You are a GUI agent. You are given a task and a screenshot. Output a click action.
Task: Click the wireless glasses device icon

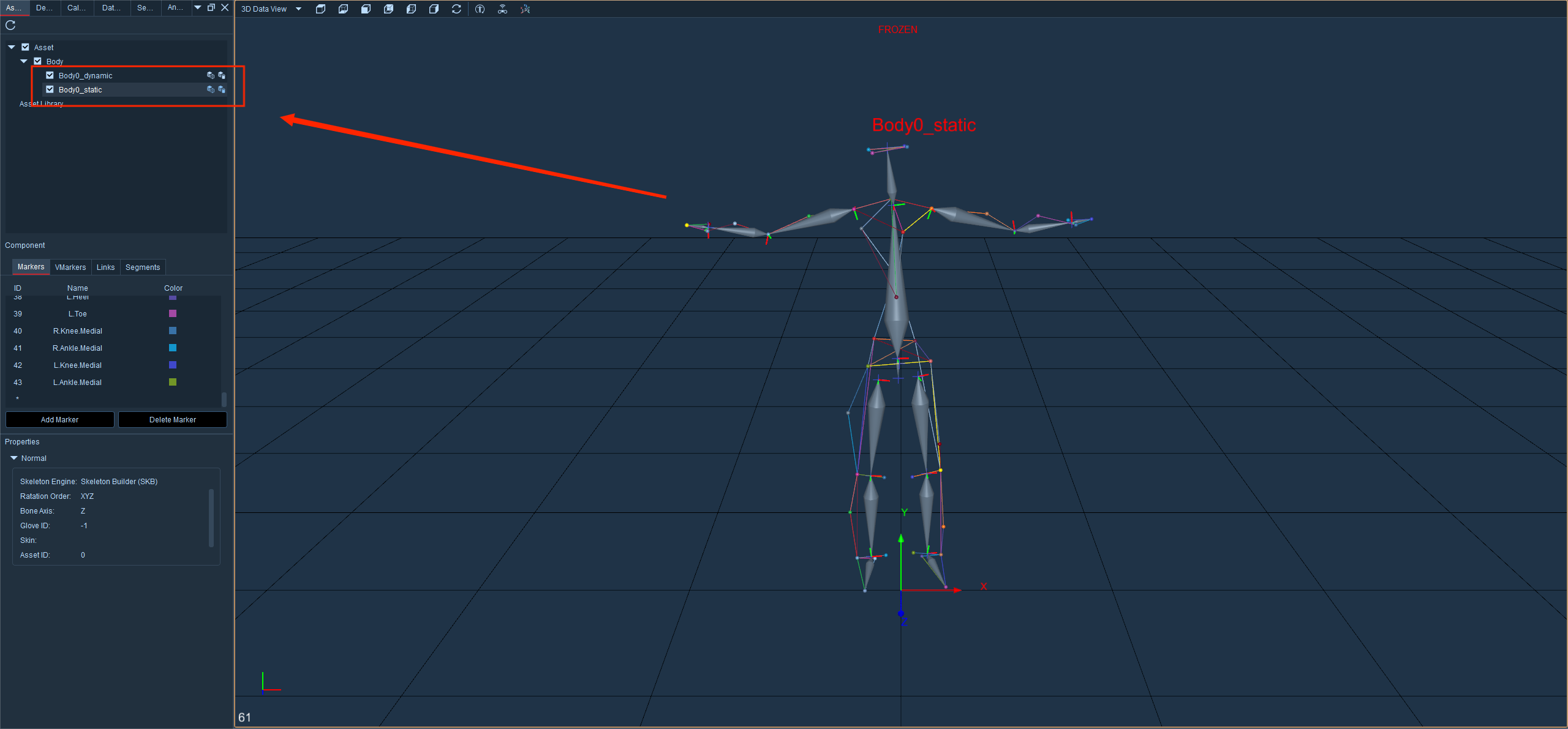tap(502, 9)
